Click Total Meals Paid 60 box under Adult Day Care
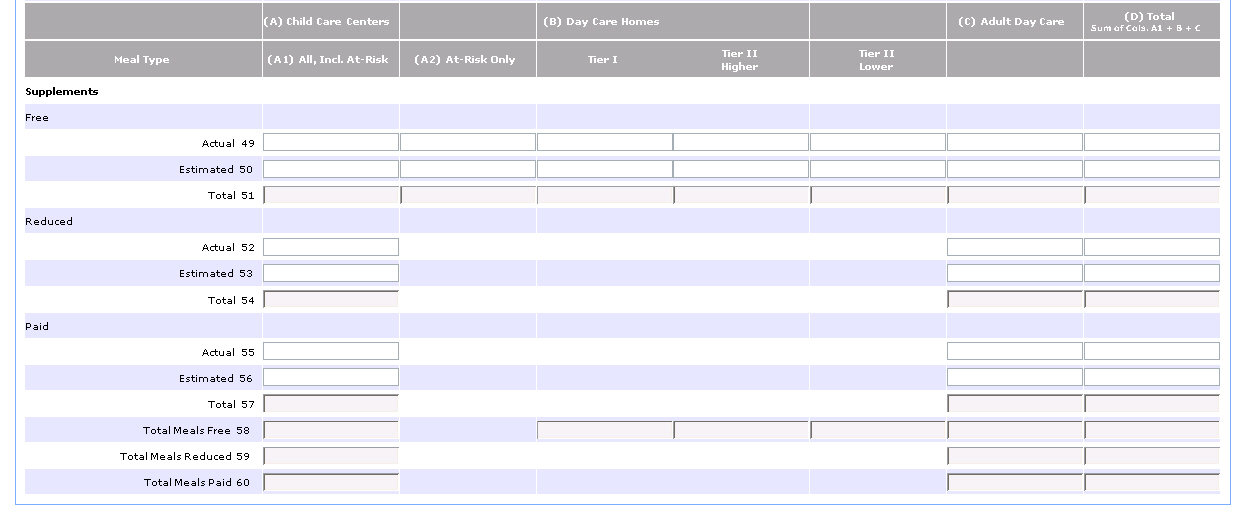The width and height of the screenshot is (1255, 523). coord(1015,483)
